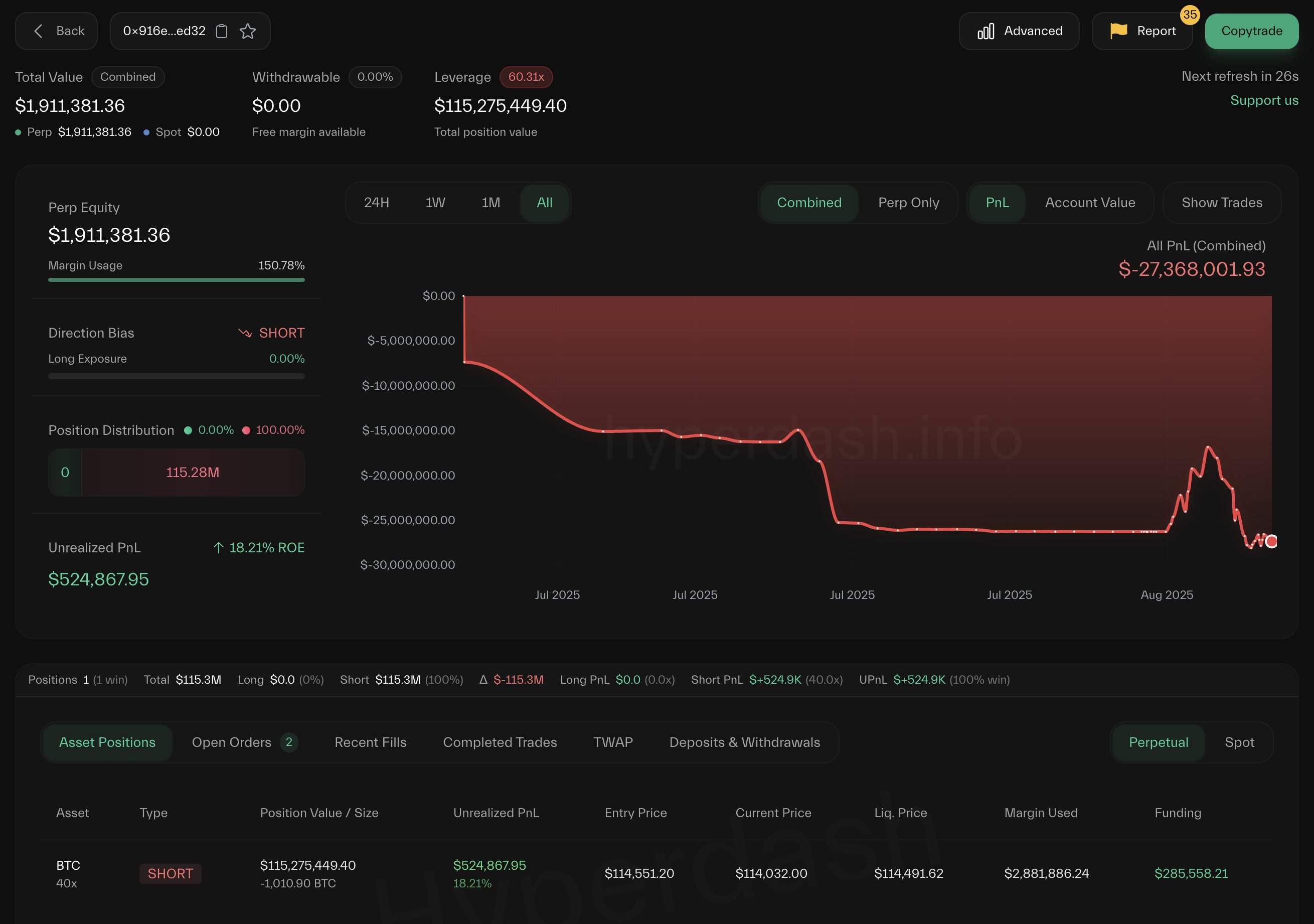Viewport: 1314px width, 924px height.
Task: Sort by Position Value / Size header
Action: pos(319,813)
